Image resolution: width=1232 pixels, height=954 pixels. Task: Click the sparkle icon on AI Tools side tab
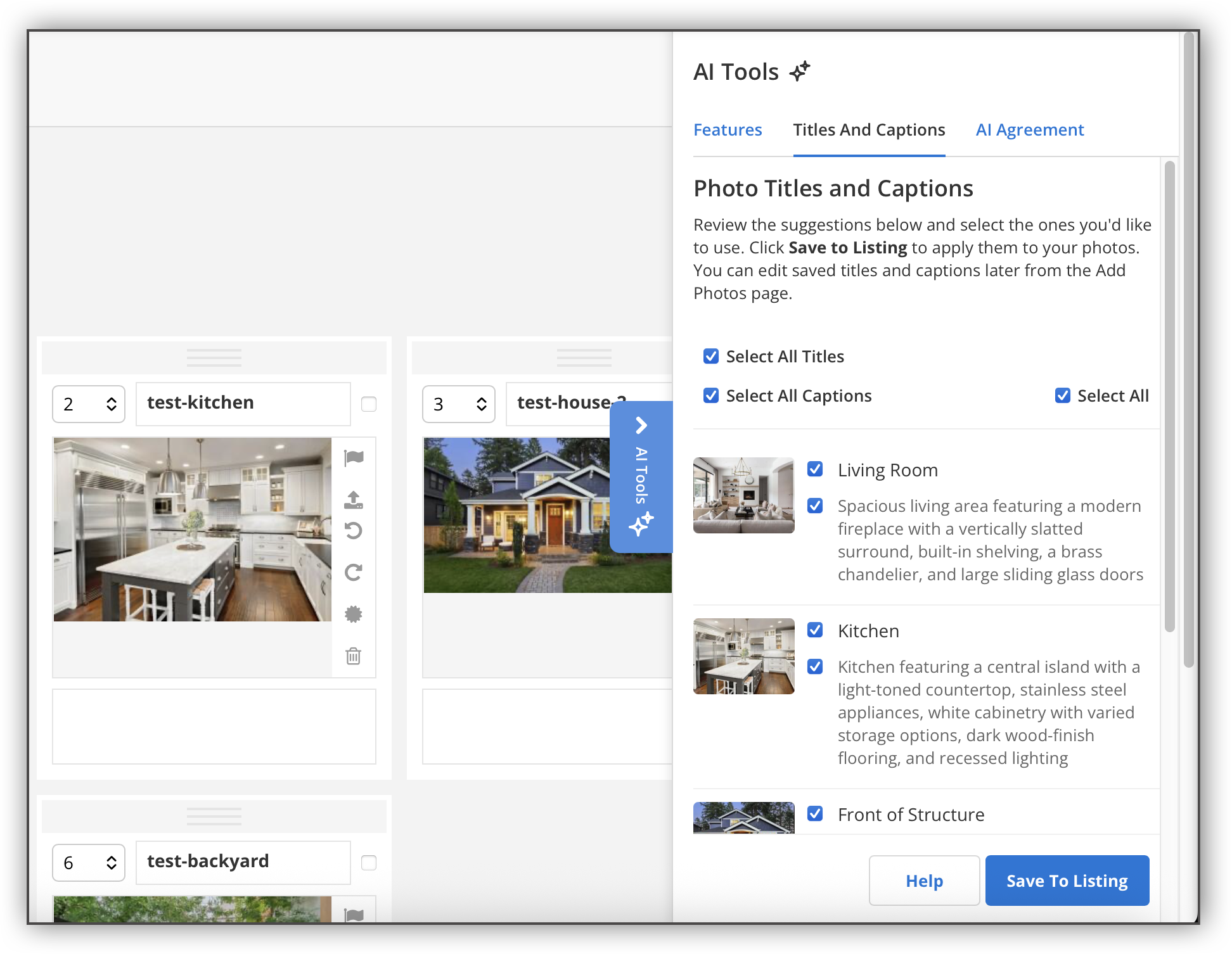coord(641,524)
